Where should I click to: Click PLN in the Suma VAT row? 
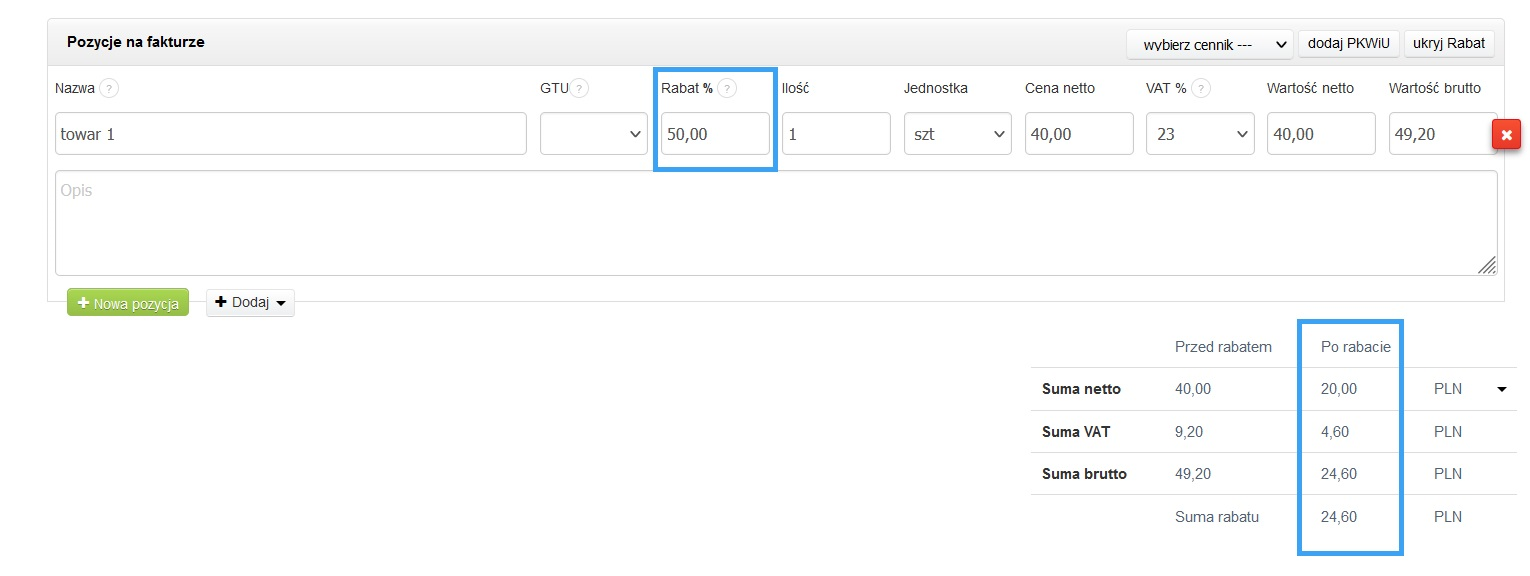tap(1448, 432)
